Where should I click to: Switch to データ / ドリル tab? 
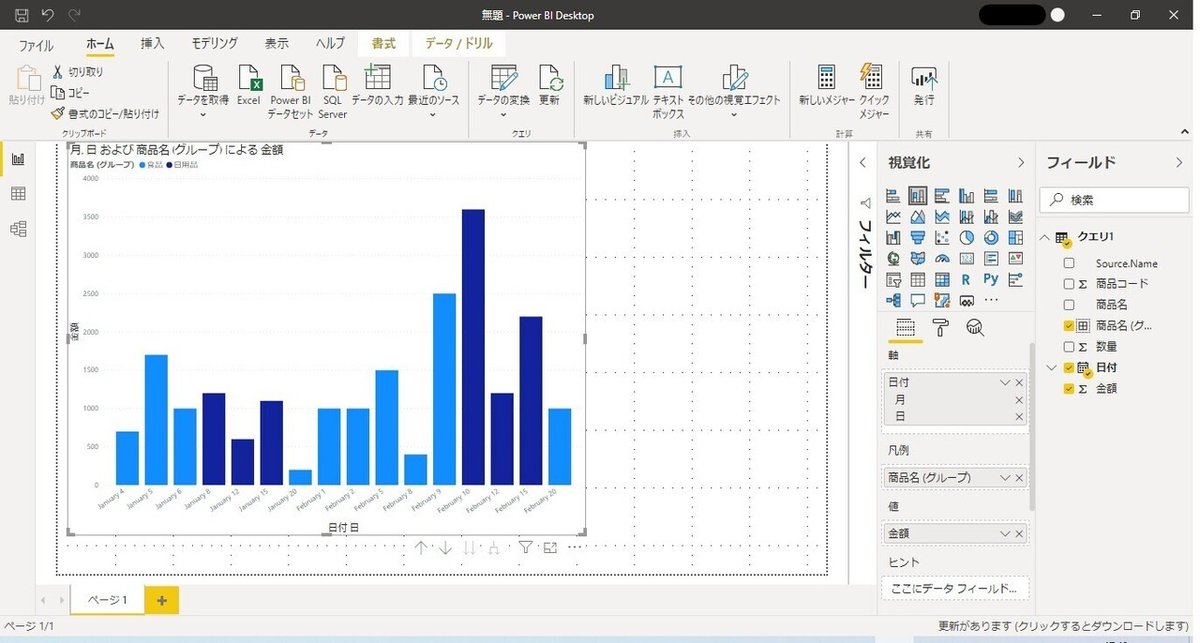[x=459, y=44]
